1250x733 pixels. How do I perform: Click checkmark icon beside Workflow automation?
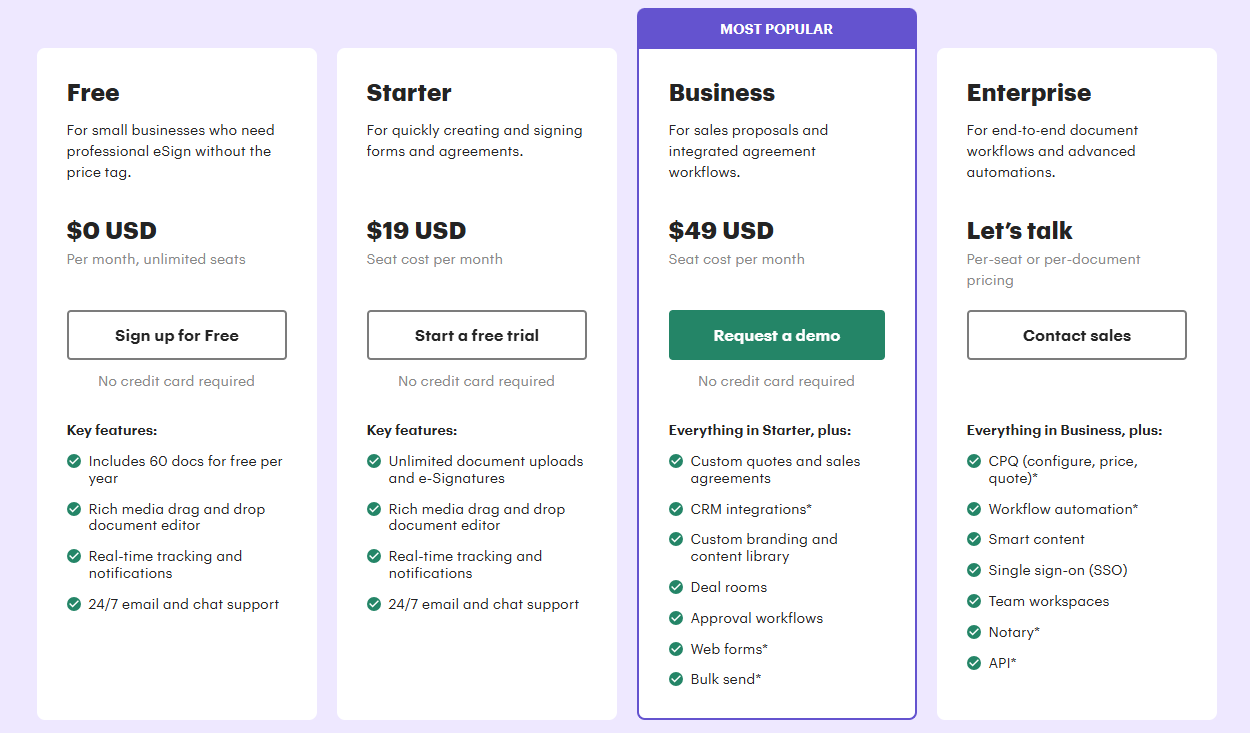click(x=974, y=509)
